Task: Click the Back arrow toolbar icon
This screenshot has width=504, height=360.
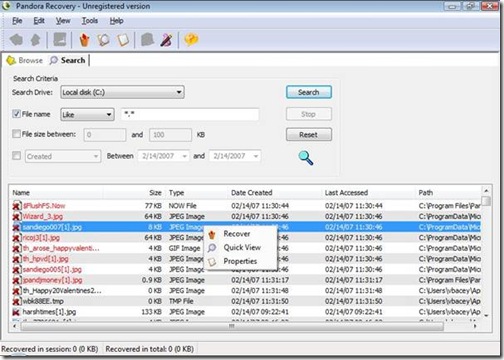Action: [16, 40]
